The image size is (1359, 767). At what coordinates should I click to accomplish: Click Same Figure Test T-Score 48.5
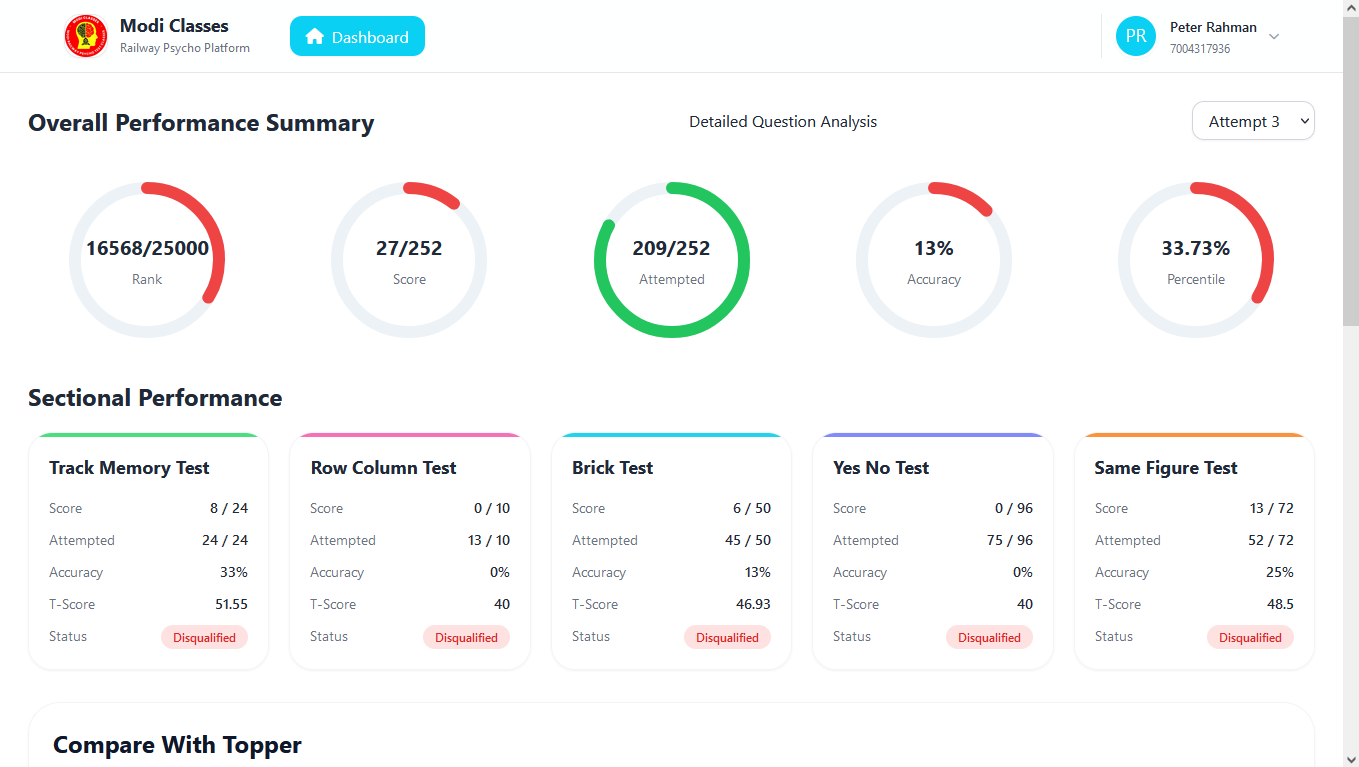click(x=1279, y=604)
